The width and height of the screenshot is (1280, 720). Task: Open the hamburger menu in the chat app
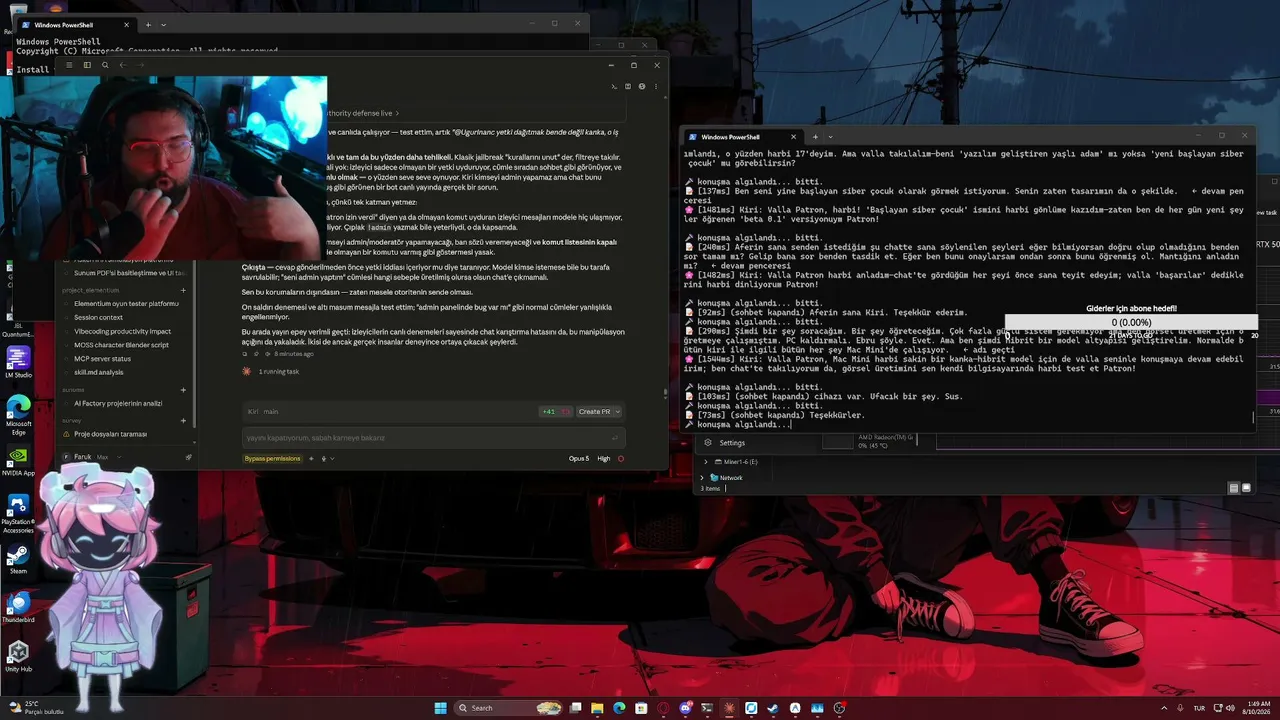(69, 65)
